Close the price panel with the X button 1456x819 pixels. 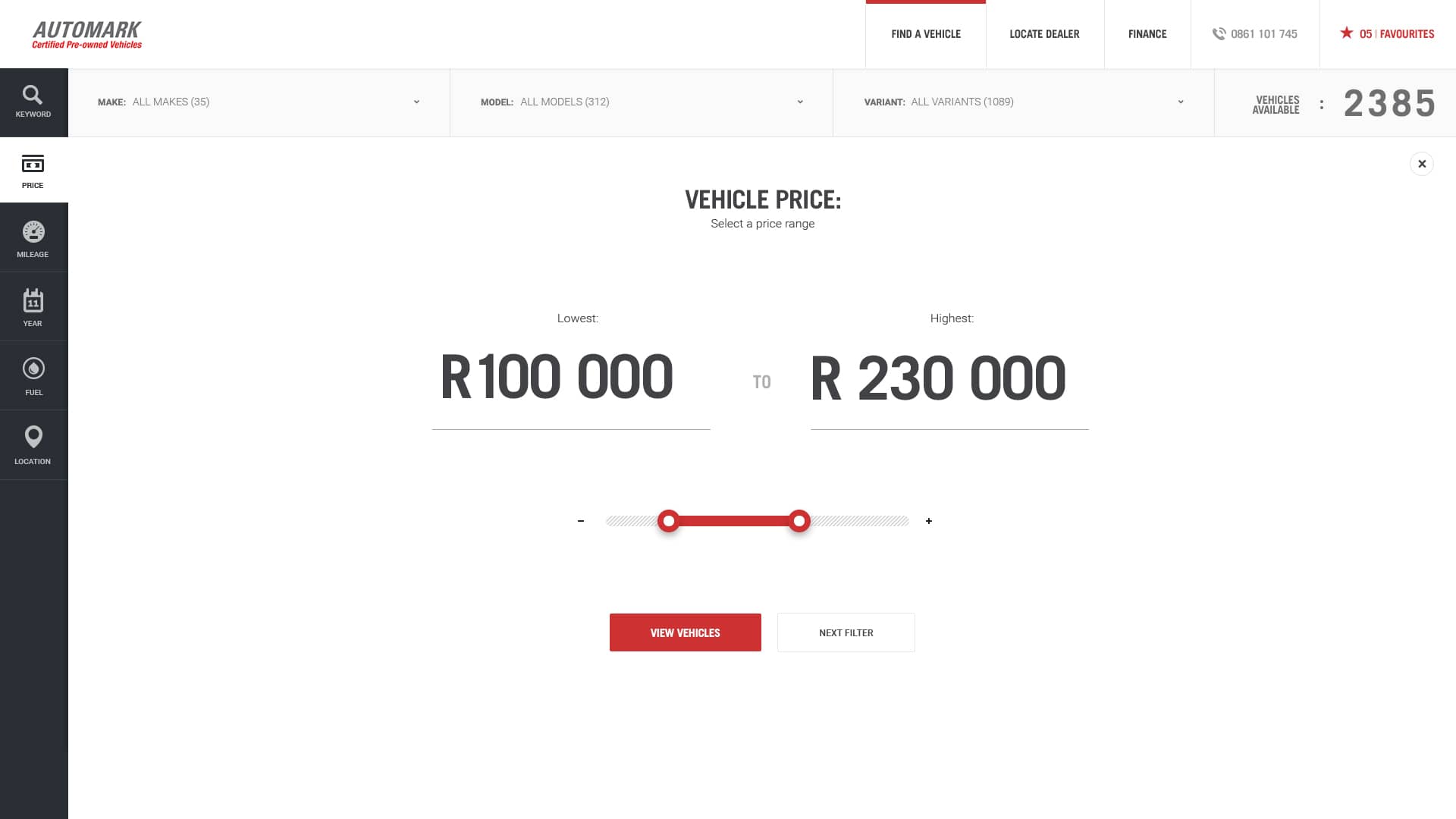click(x=1422, y=163)
